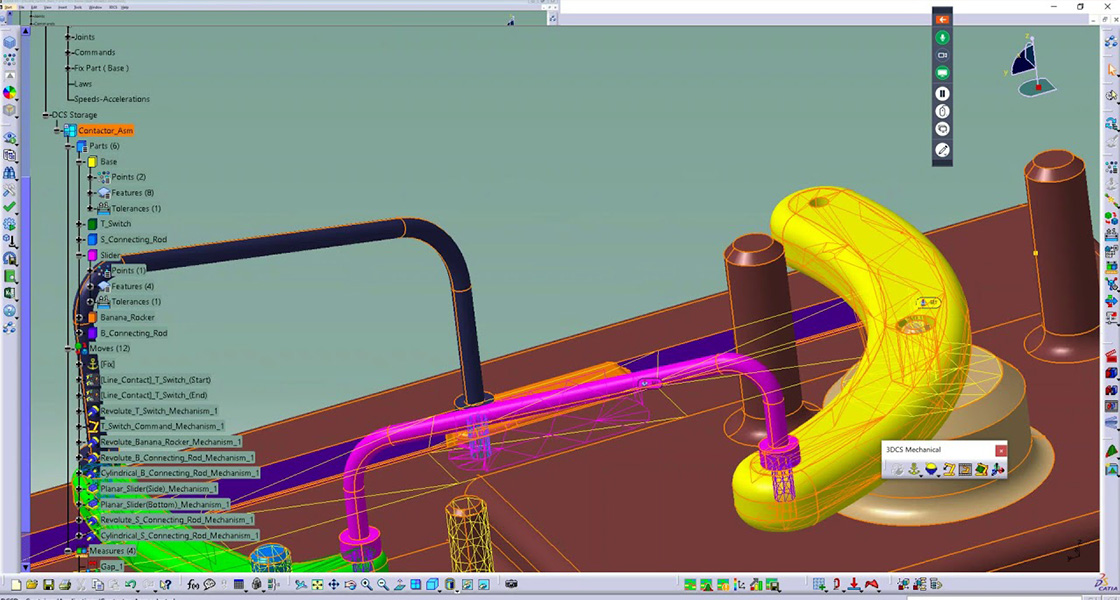Click the green-cube tolerance icon on 3DCS Mechanical toolbar
The image size is (1120, 600).
tap(981, 468)
